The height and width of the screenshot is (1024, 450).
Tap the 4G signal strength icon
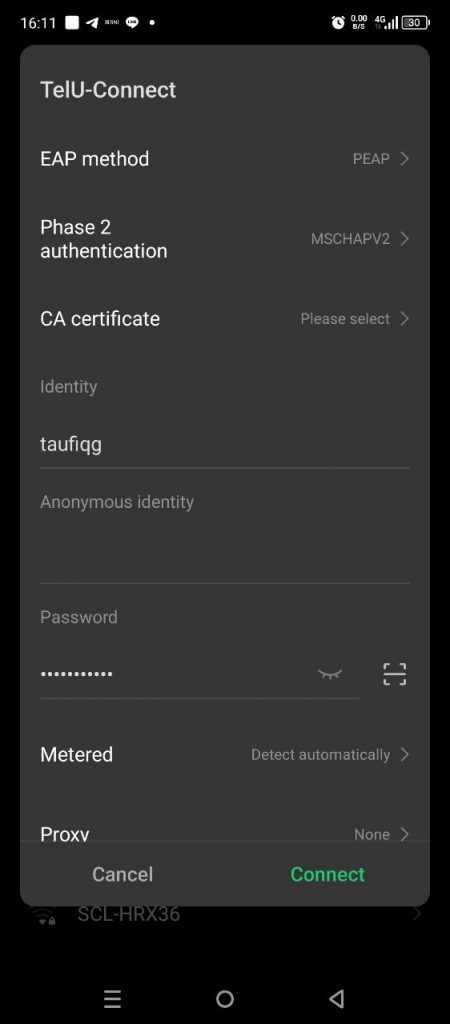[387, 22]
